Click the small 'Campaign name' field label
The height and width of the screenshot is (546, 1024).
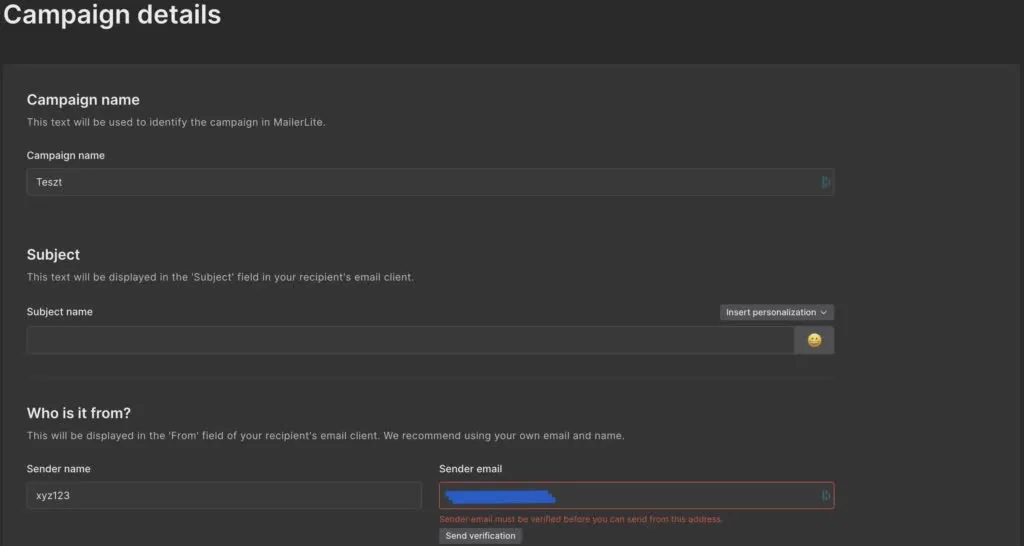point(65,155)
